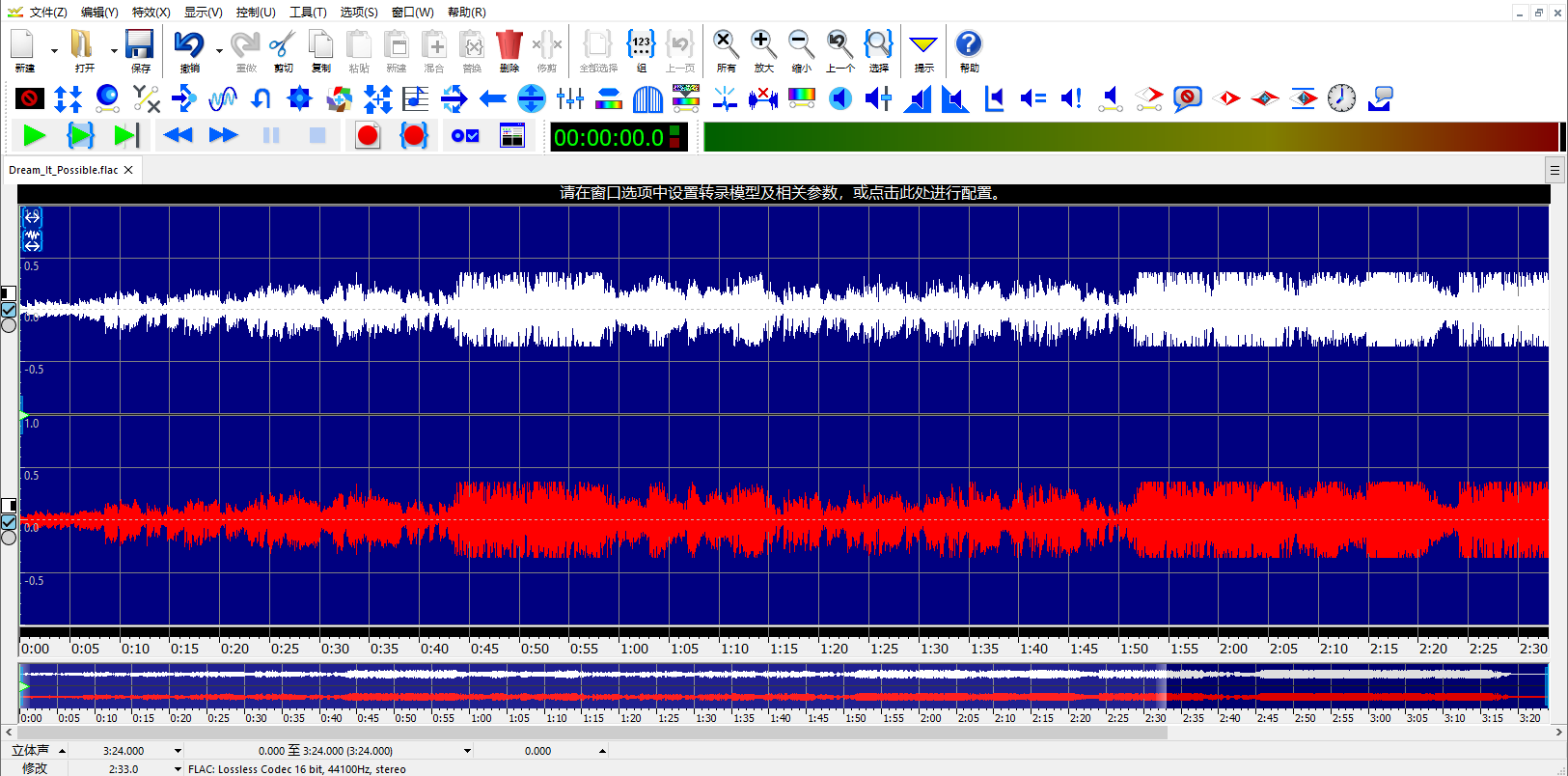Open the 3:24.000 length dropdown in status bar
Screen dimensions: 1568x776
178,751
